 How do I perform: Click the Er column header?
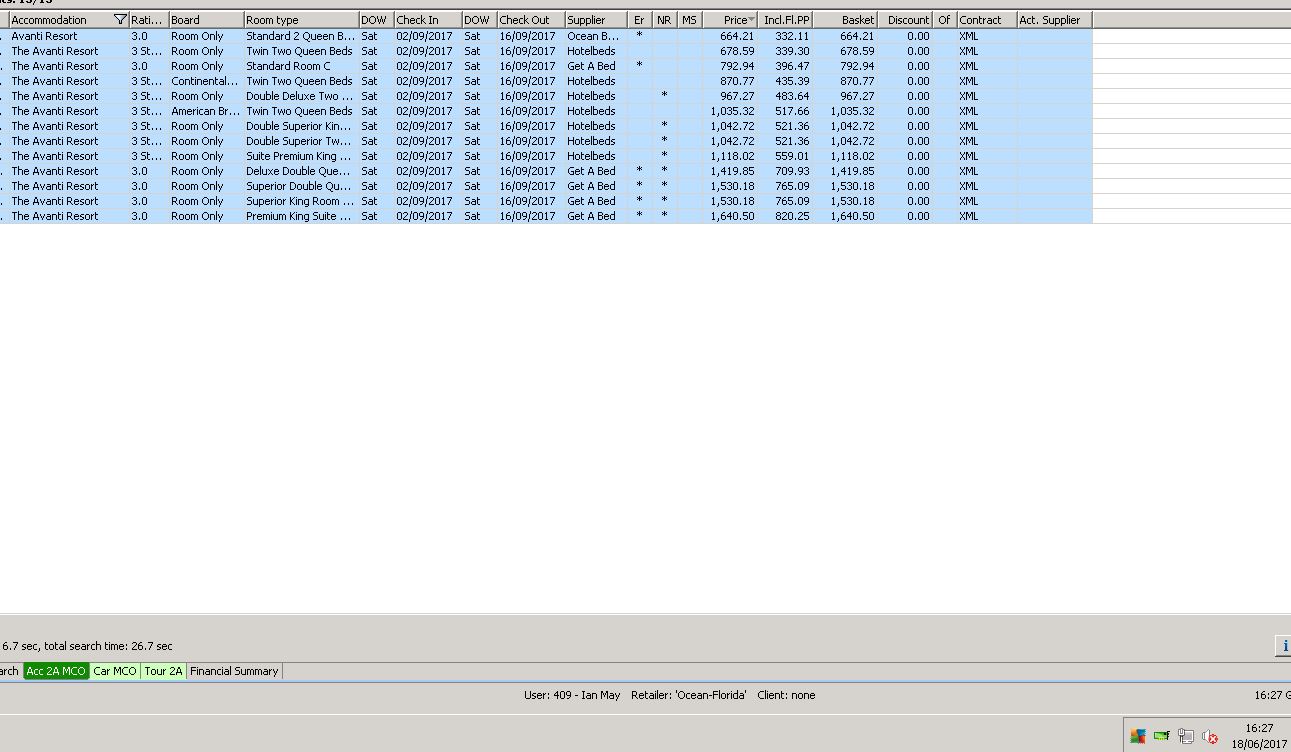pos(640,20)
